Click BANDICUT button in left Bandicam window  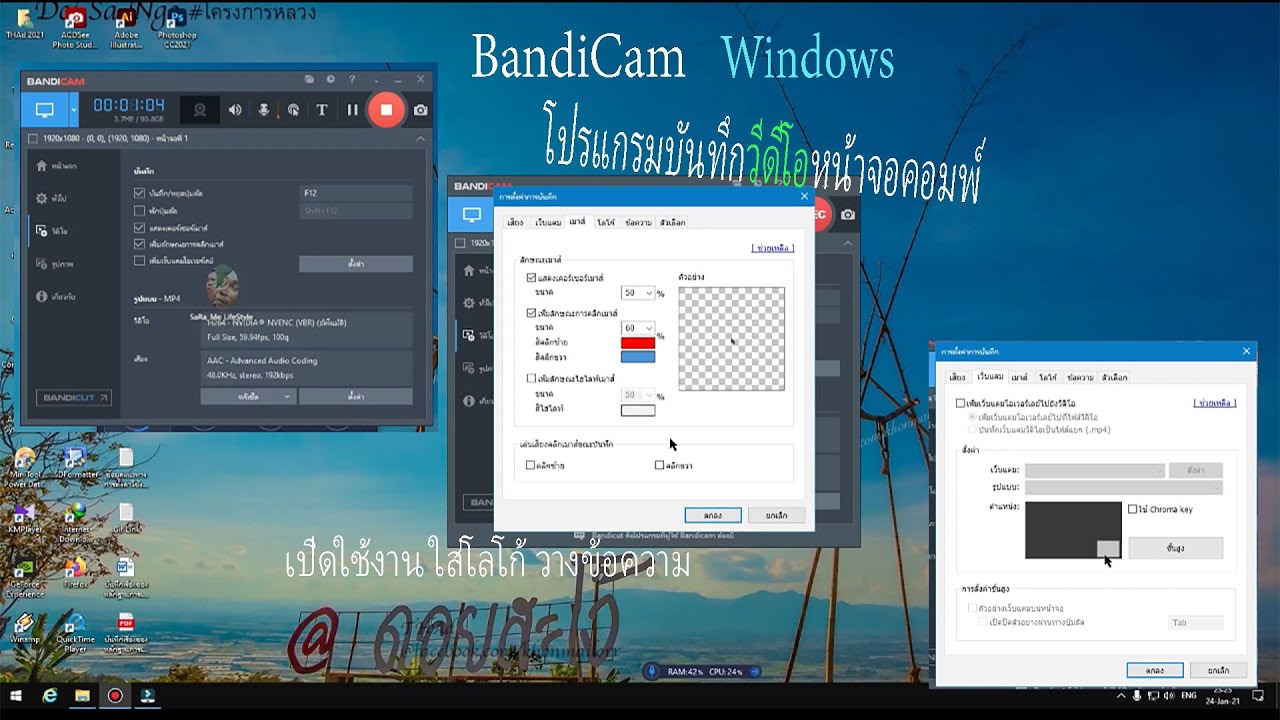click(x=75, y=397)
